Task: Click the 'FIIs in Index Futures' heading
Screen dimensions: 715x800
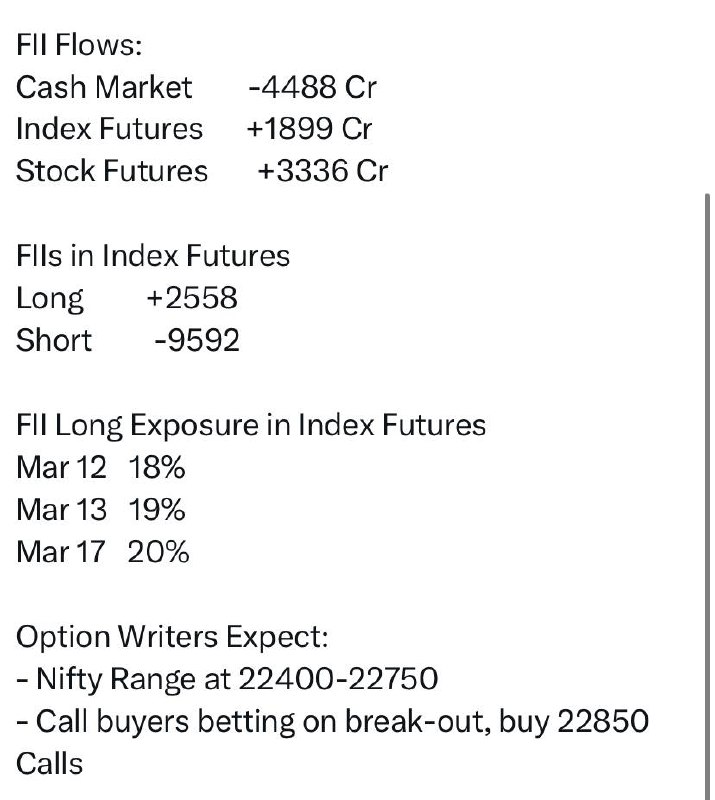Action: point(153,256)
